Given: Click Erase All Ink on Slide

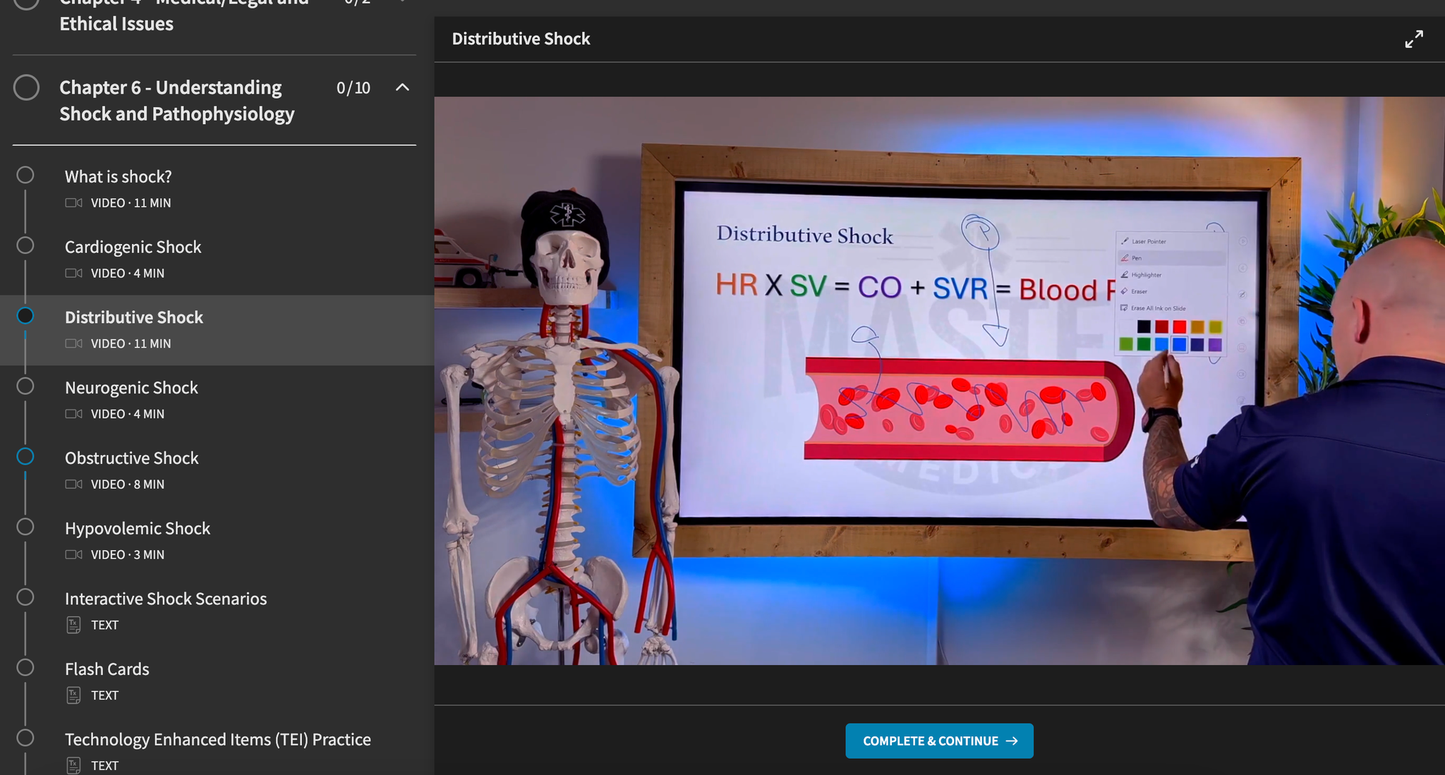Looking at the screenshot, I should point(1155,308).
